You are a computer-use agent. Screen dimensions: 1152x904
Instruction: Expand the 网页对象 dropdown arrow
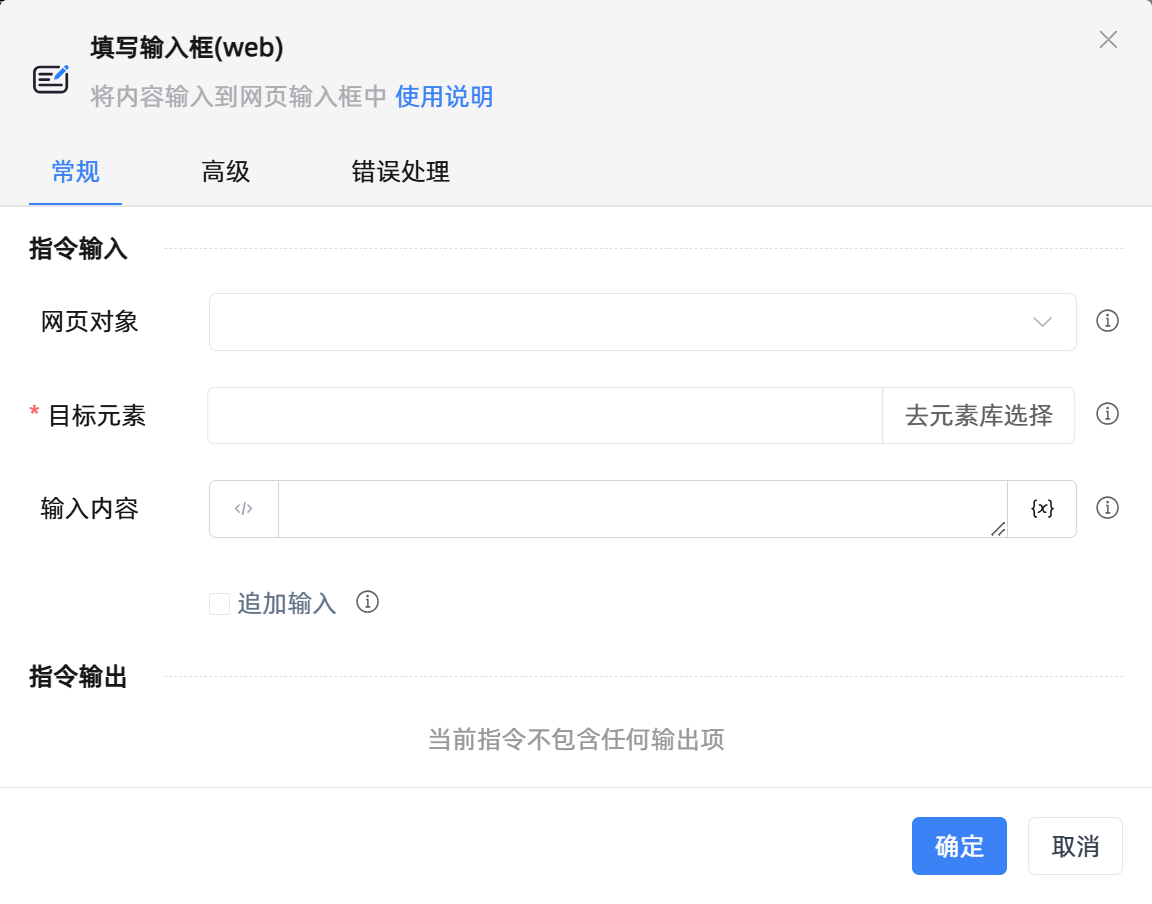1042,322
